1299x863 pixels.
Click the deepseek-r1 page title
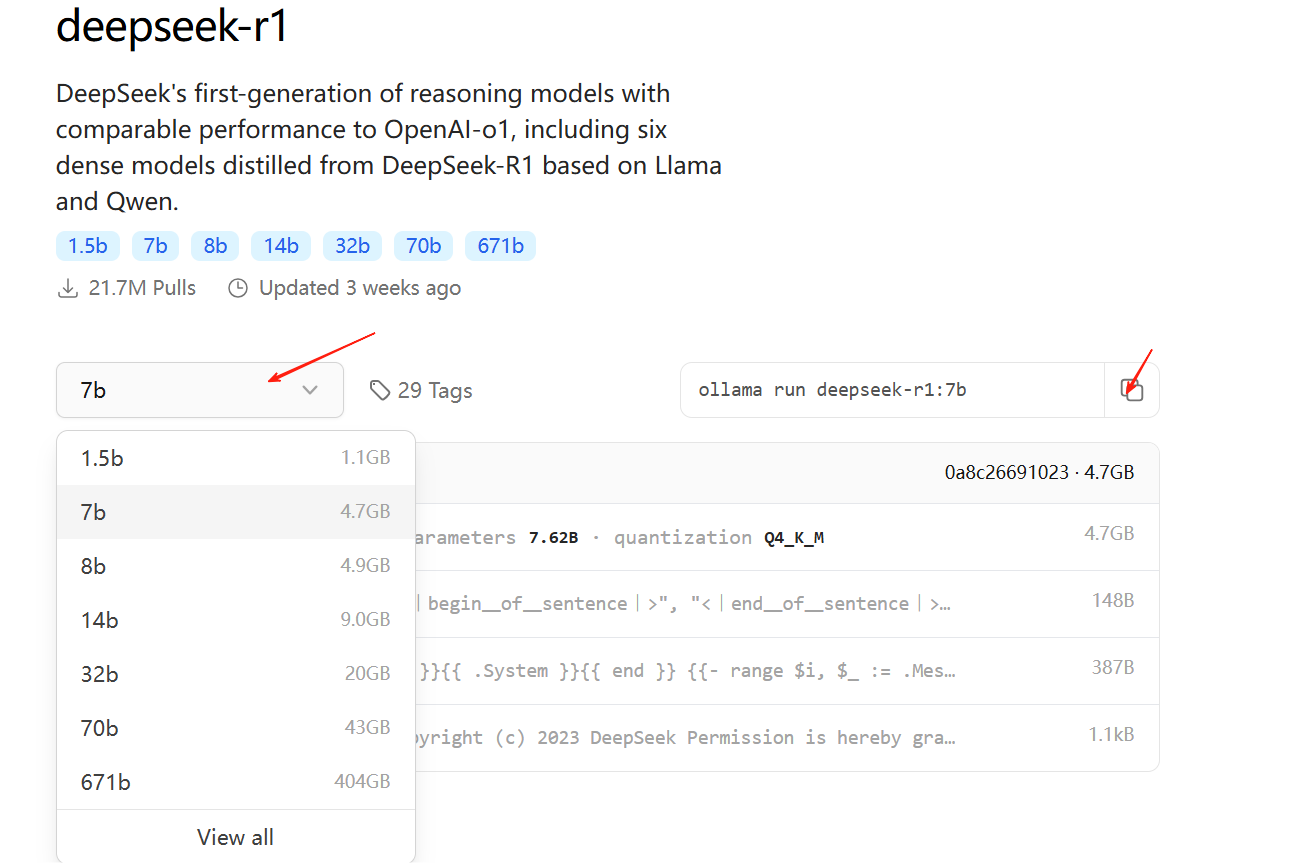(x=172, y=25)
